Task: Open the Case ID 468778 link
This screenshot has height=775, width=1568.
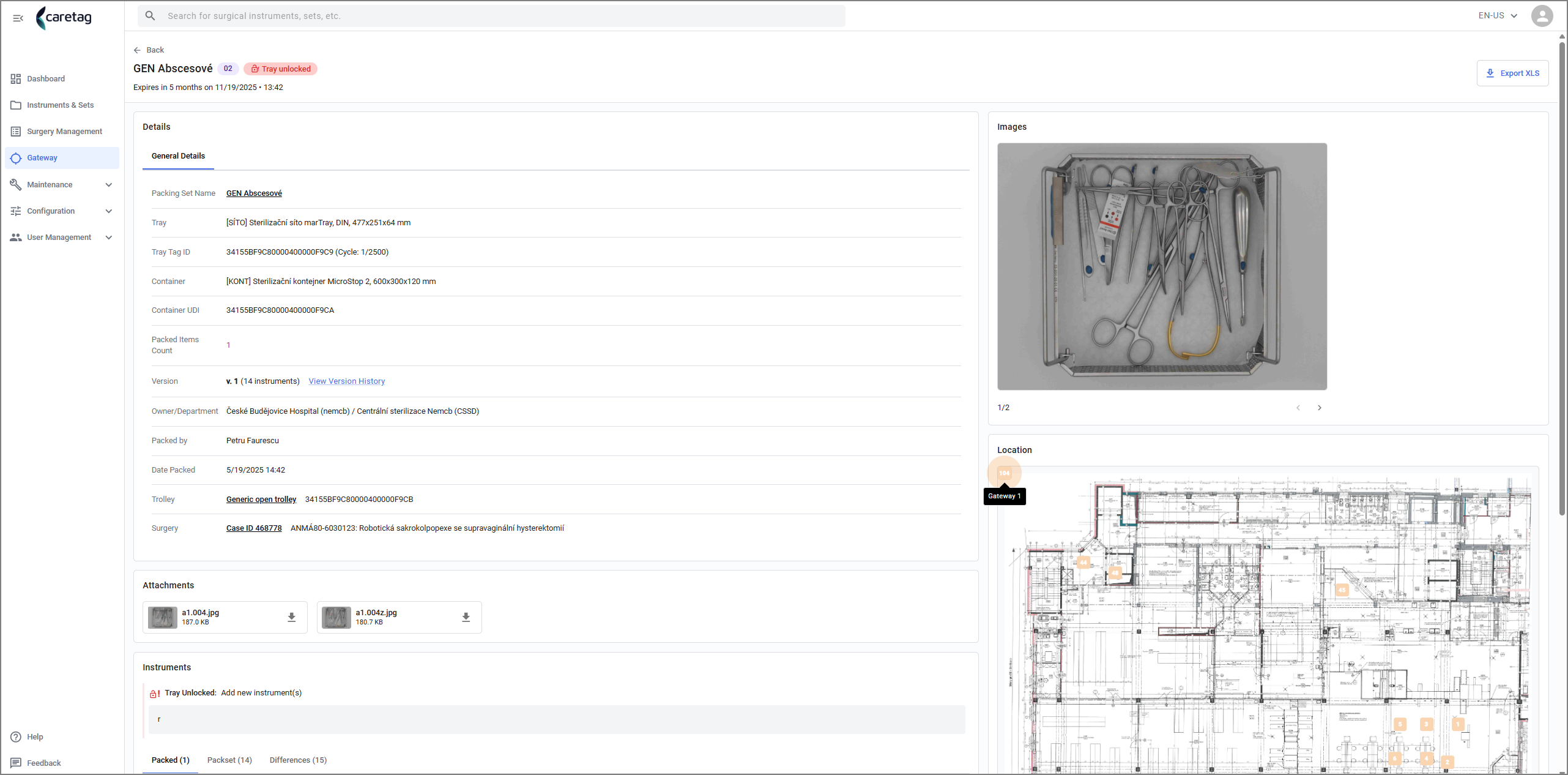Action: pos(254,528)
